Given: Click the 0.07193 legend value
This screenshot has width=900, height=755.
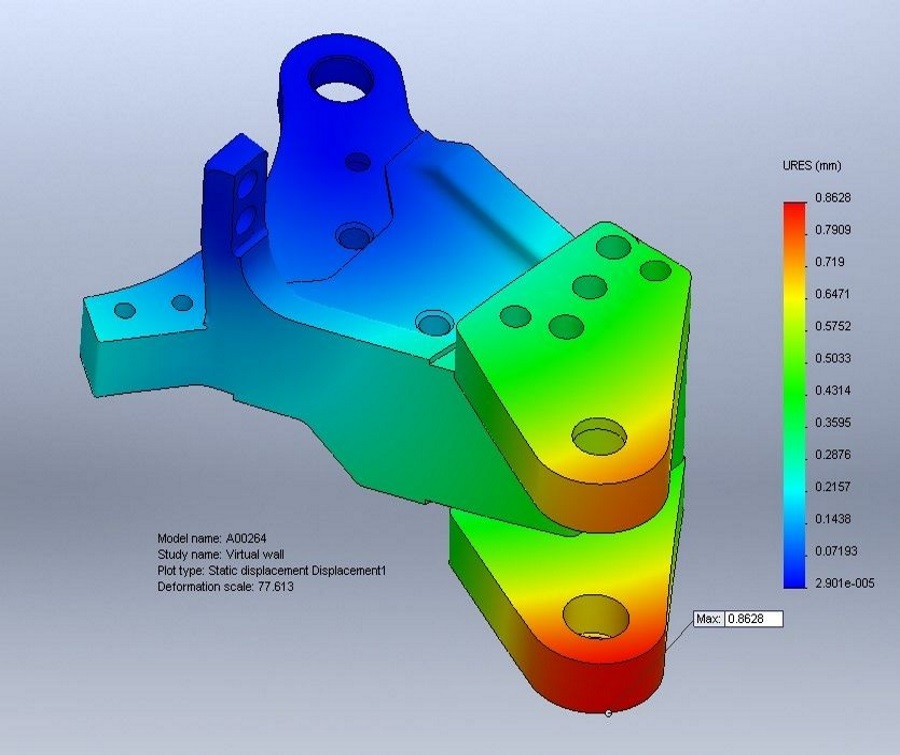Looking at the screenshot, I should [x=835, y=551].
